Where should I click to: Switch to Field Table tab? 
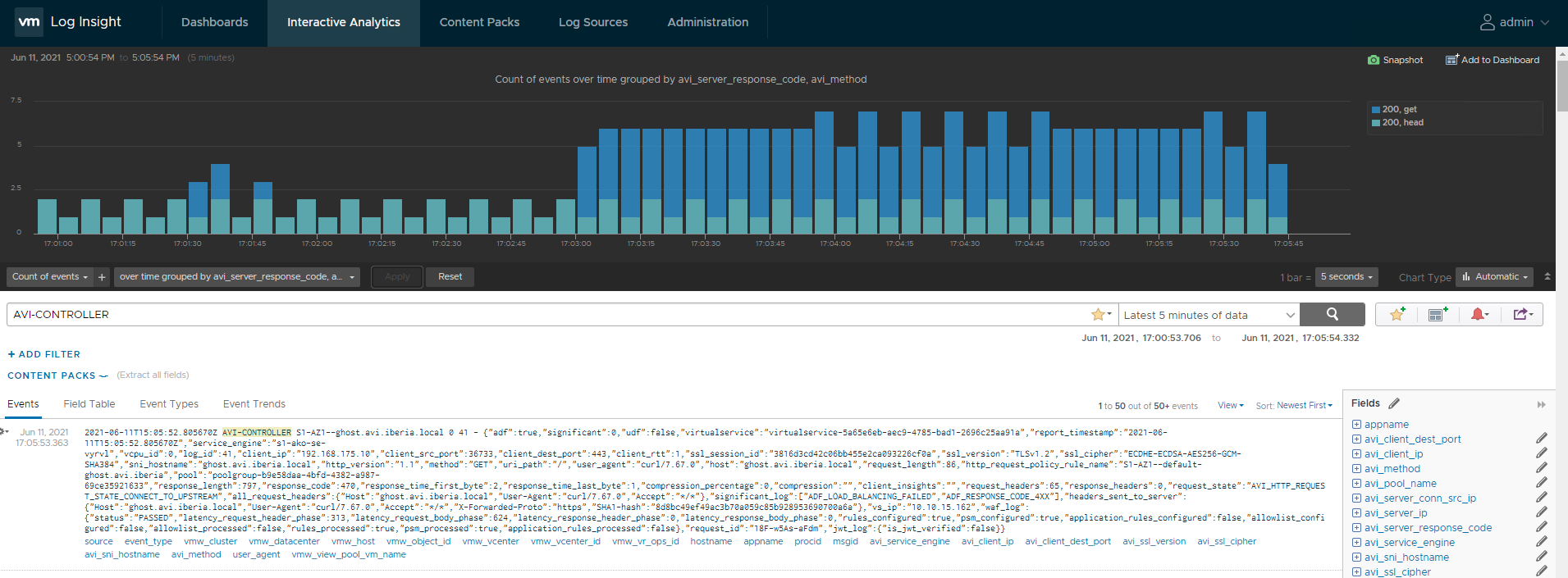click(x=89, y=404)
